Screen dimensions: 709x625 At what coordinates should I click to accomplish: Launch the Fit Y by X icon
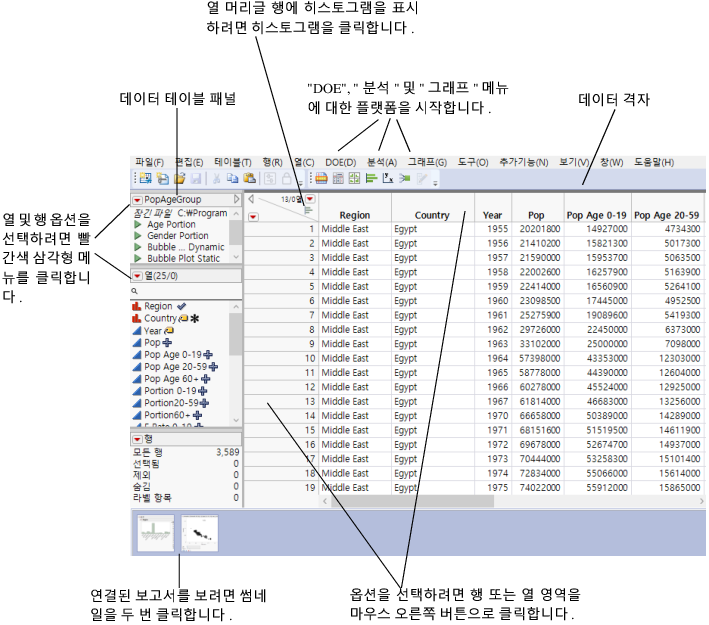(x=388, y=179)
